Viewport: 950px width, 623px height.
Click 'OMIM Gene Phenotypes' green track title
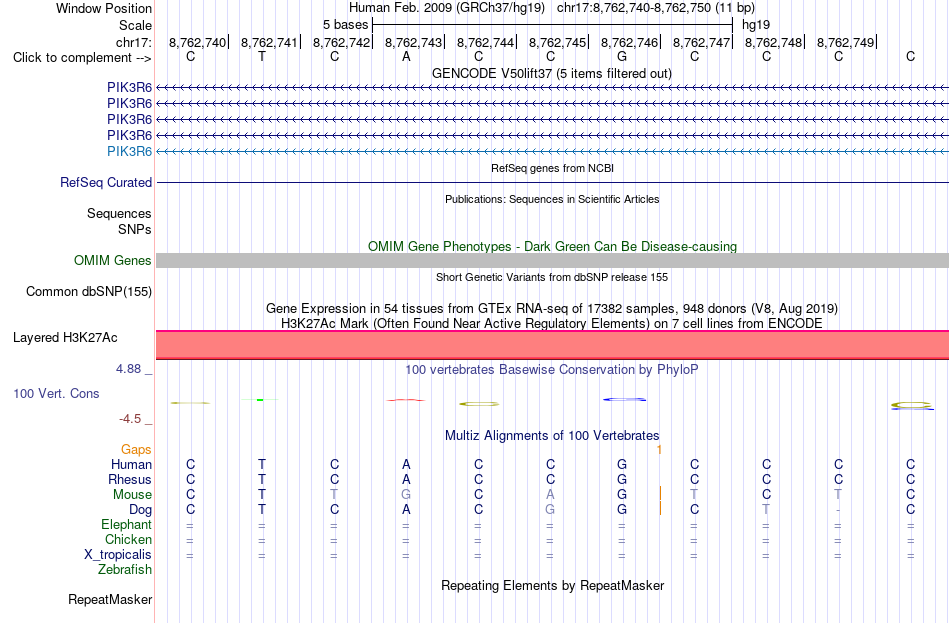coord(552,247)
